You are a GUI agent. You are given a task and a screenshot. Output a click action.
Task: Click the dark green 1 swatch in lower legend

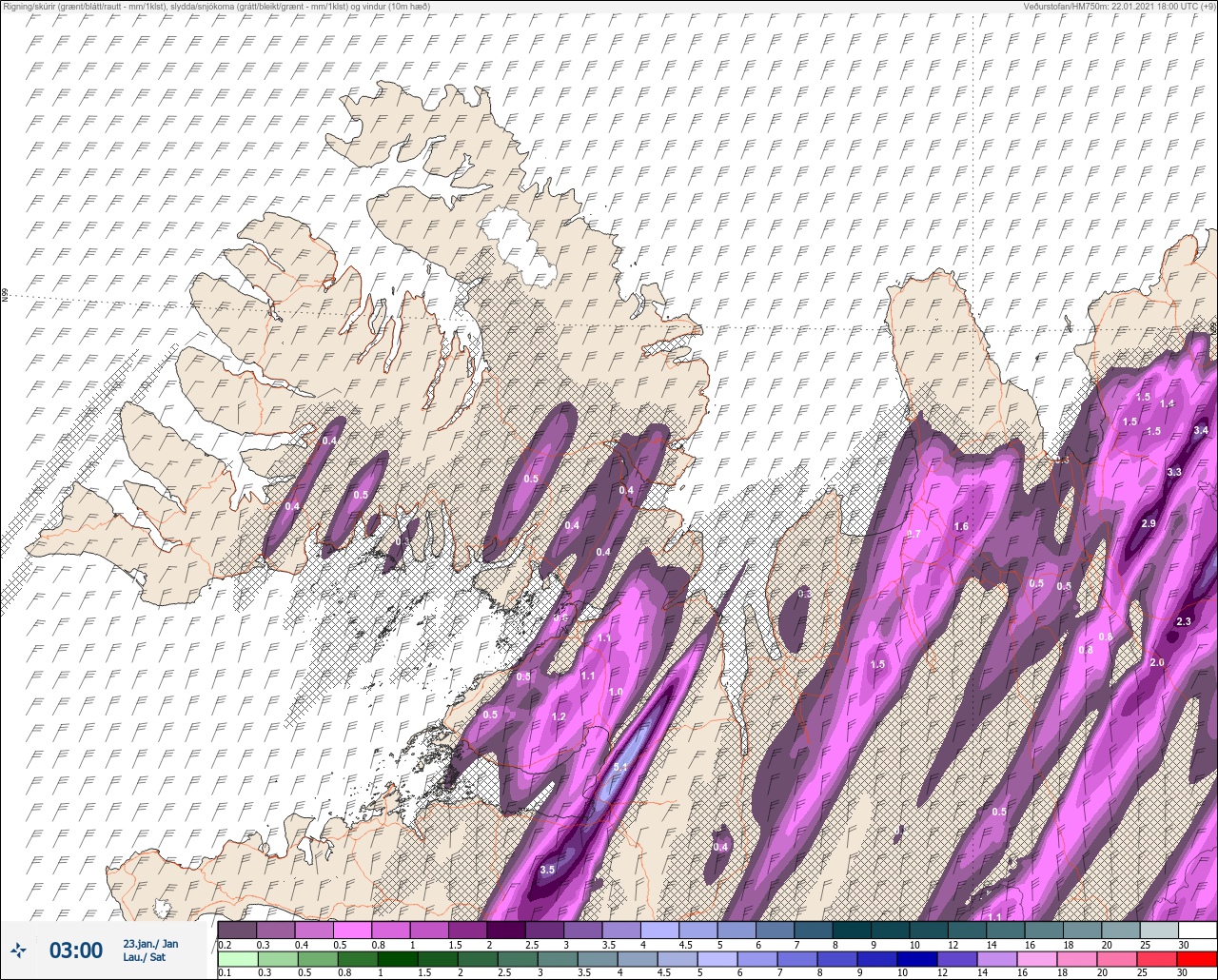click(x=397, y=959)
